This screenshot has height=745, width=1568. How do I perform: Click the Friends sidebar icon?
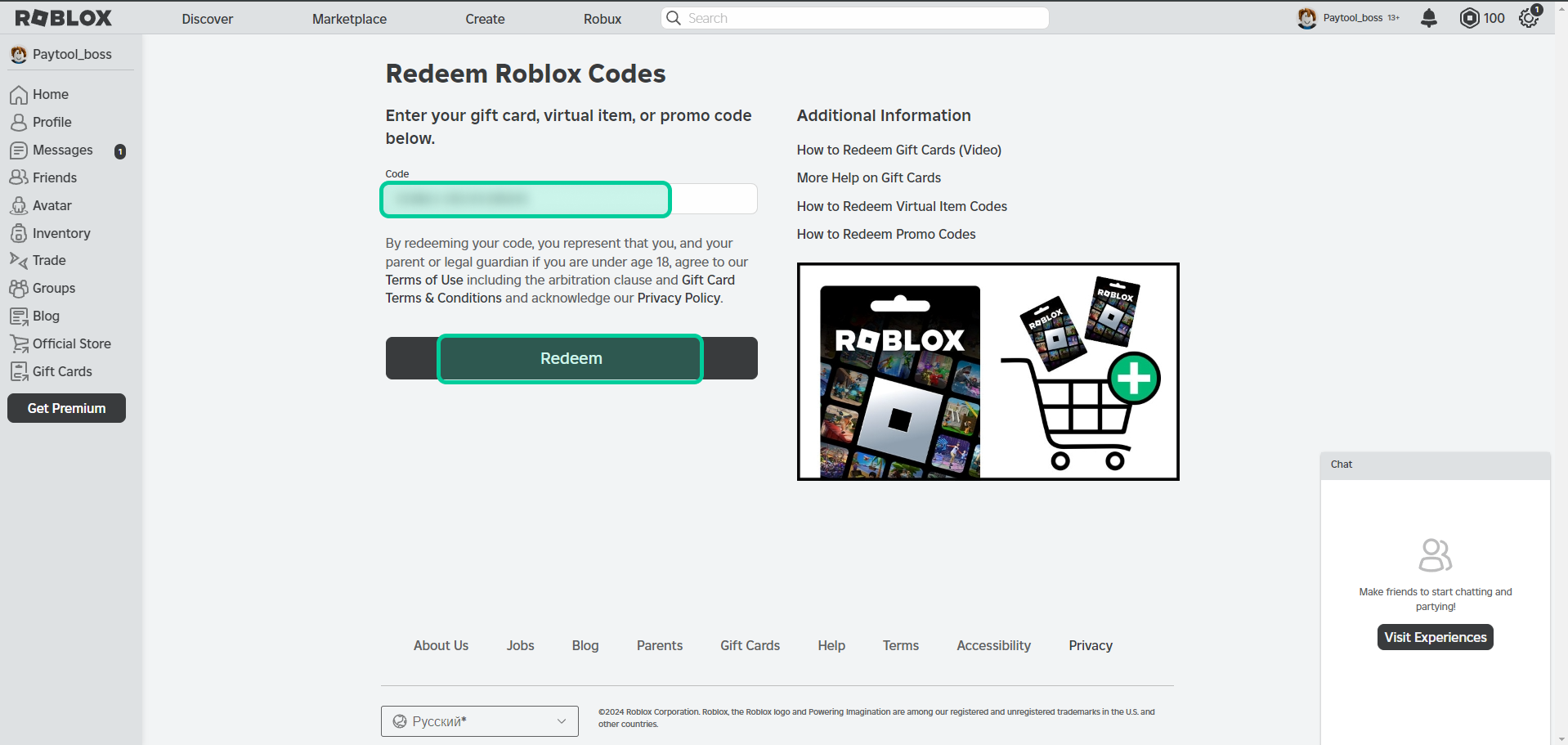19,177
